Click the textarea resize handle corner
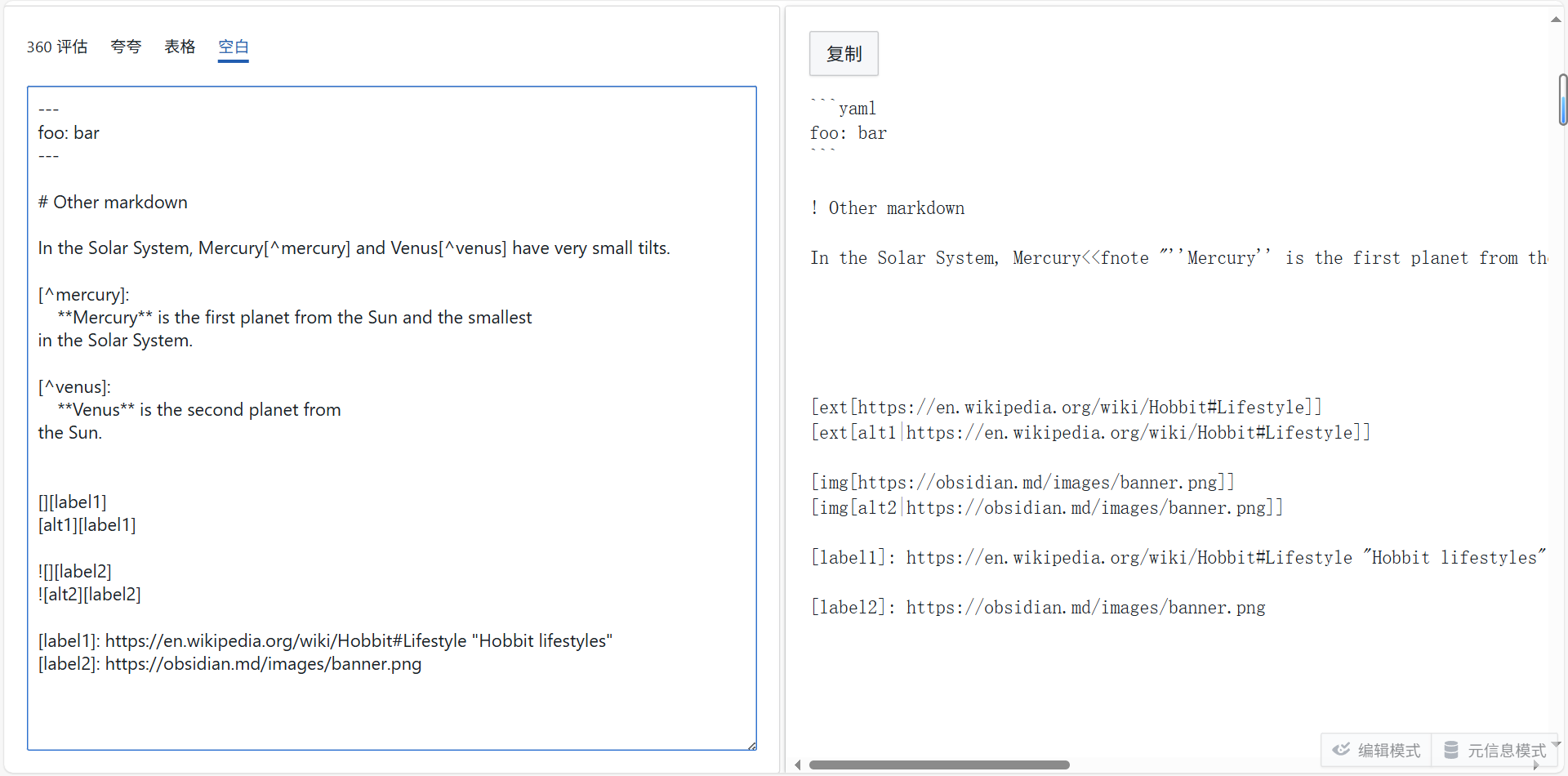1568x776 pixels. coord(751,745)
